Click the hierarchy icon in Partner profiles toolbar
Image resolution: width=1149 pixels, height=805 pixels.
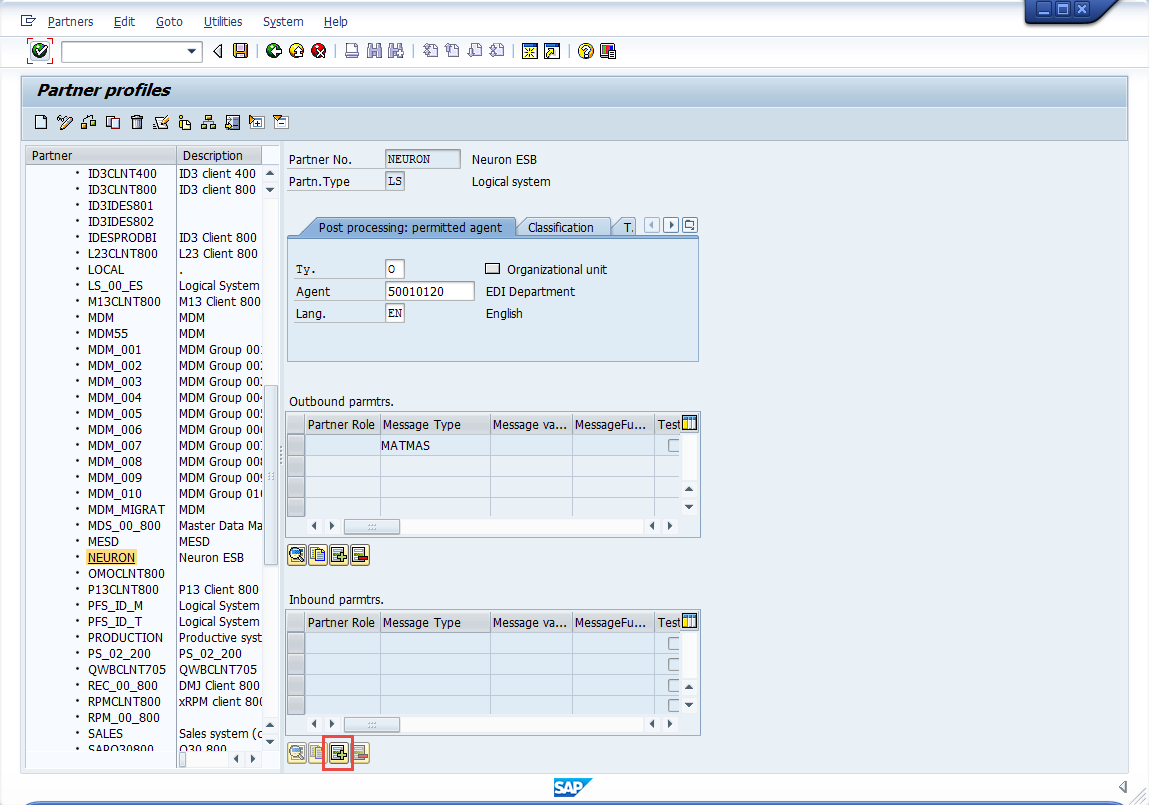tap(208, 122)
